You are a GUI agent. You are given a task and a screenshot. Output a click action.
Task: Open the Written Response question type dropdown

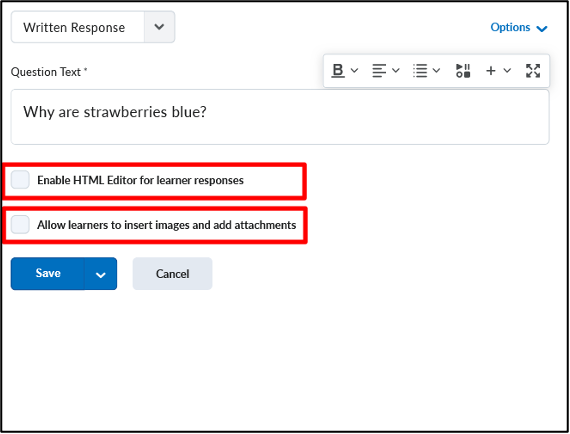pos(159,27)
